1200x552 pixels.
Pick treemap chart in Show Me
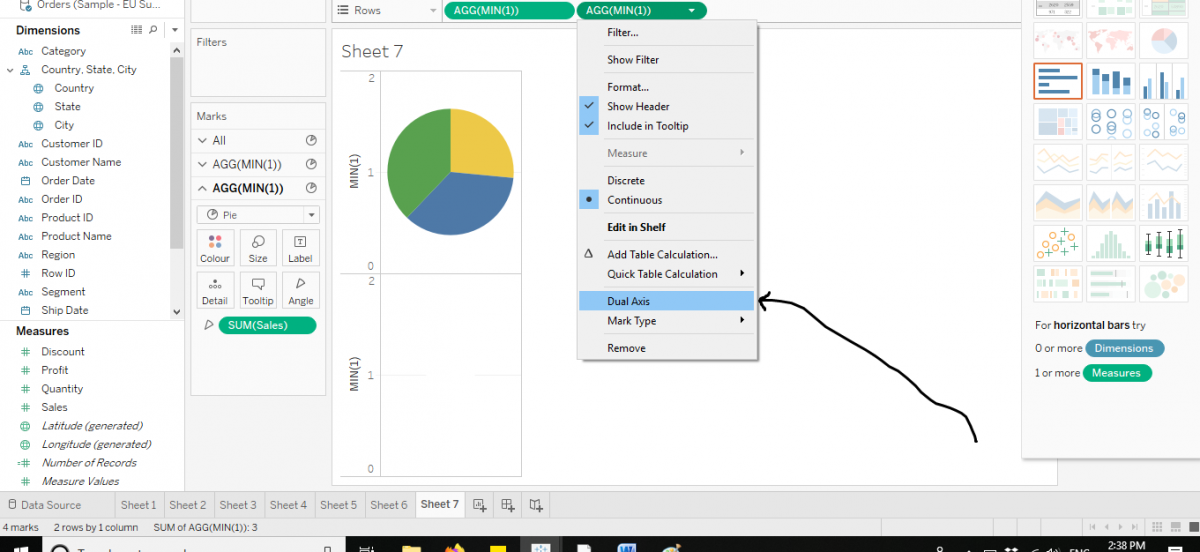(1058, 122)
